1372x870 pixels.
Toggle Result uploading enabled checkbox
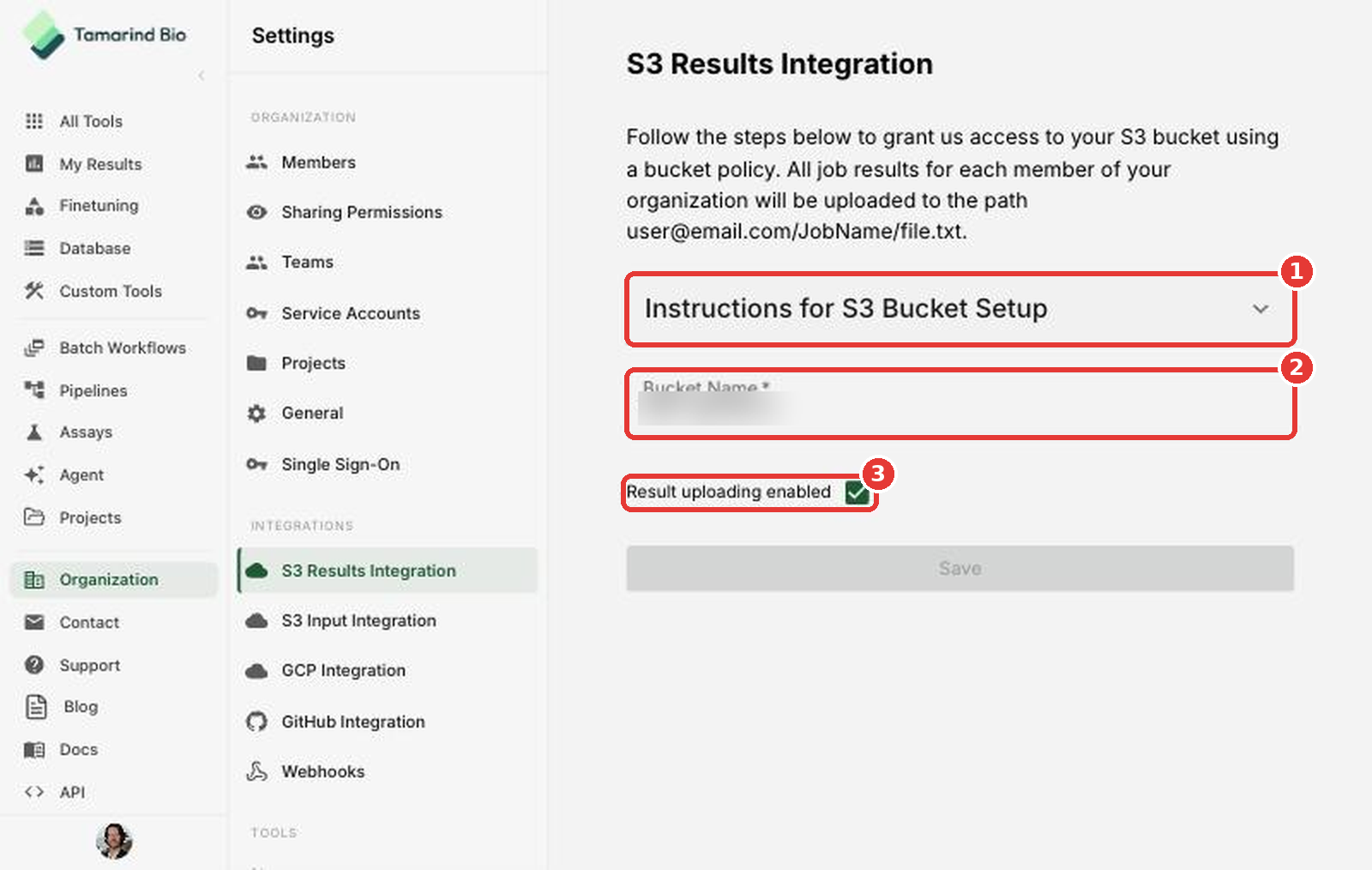[x=856, y=492]
